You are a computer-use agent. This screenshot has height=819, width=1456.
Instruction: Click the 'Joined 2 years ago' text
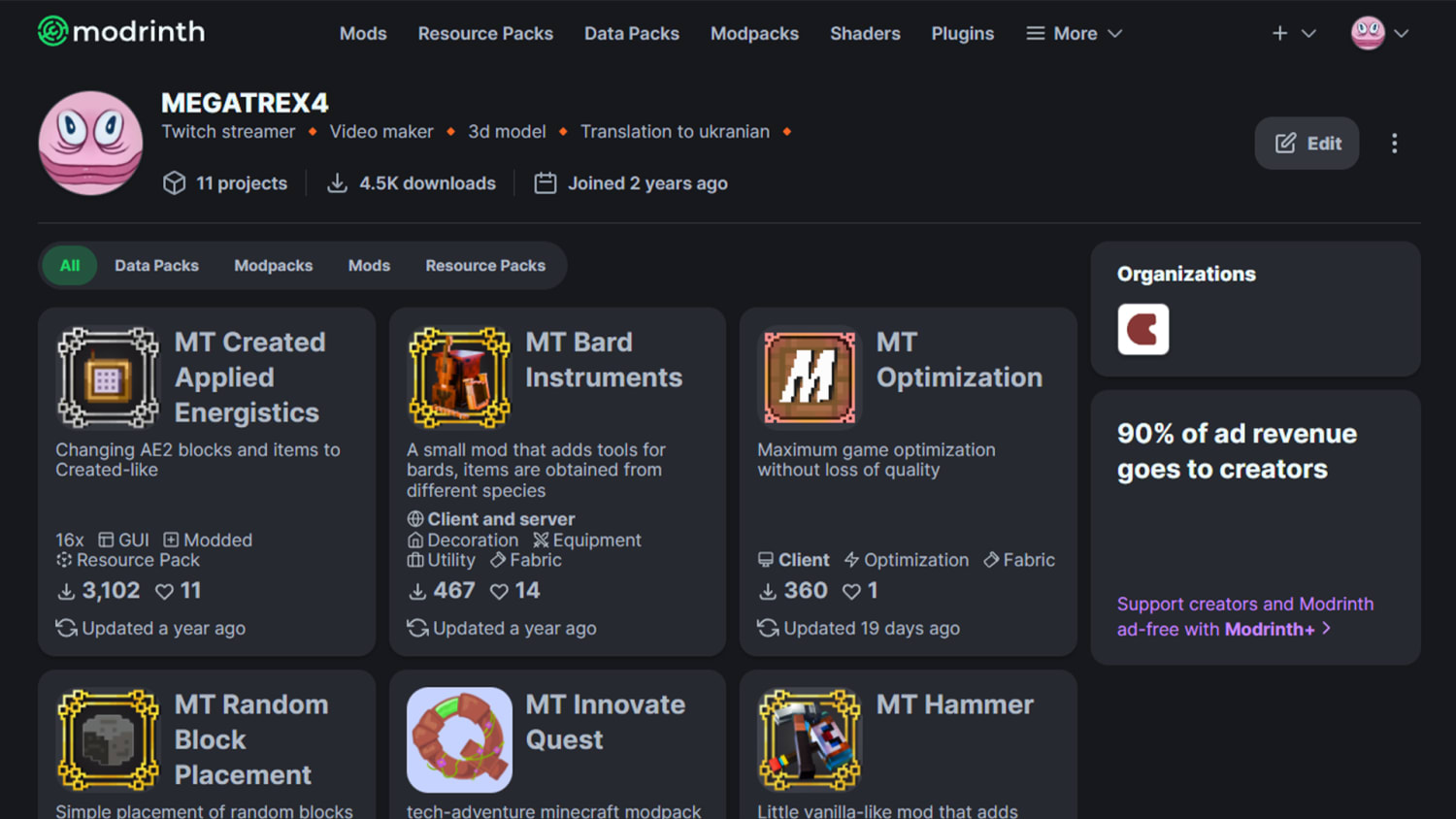[647, 182]
